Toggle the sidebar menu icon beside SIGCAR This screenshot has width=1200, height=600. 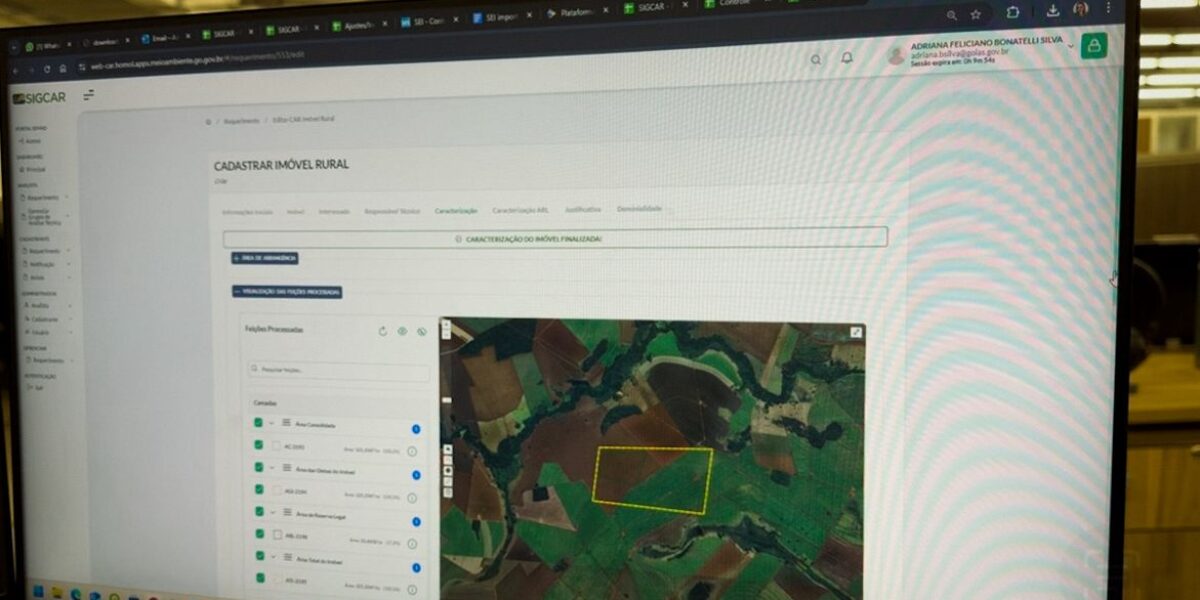click(x=89, y=95)
